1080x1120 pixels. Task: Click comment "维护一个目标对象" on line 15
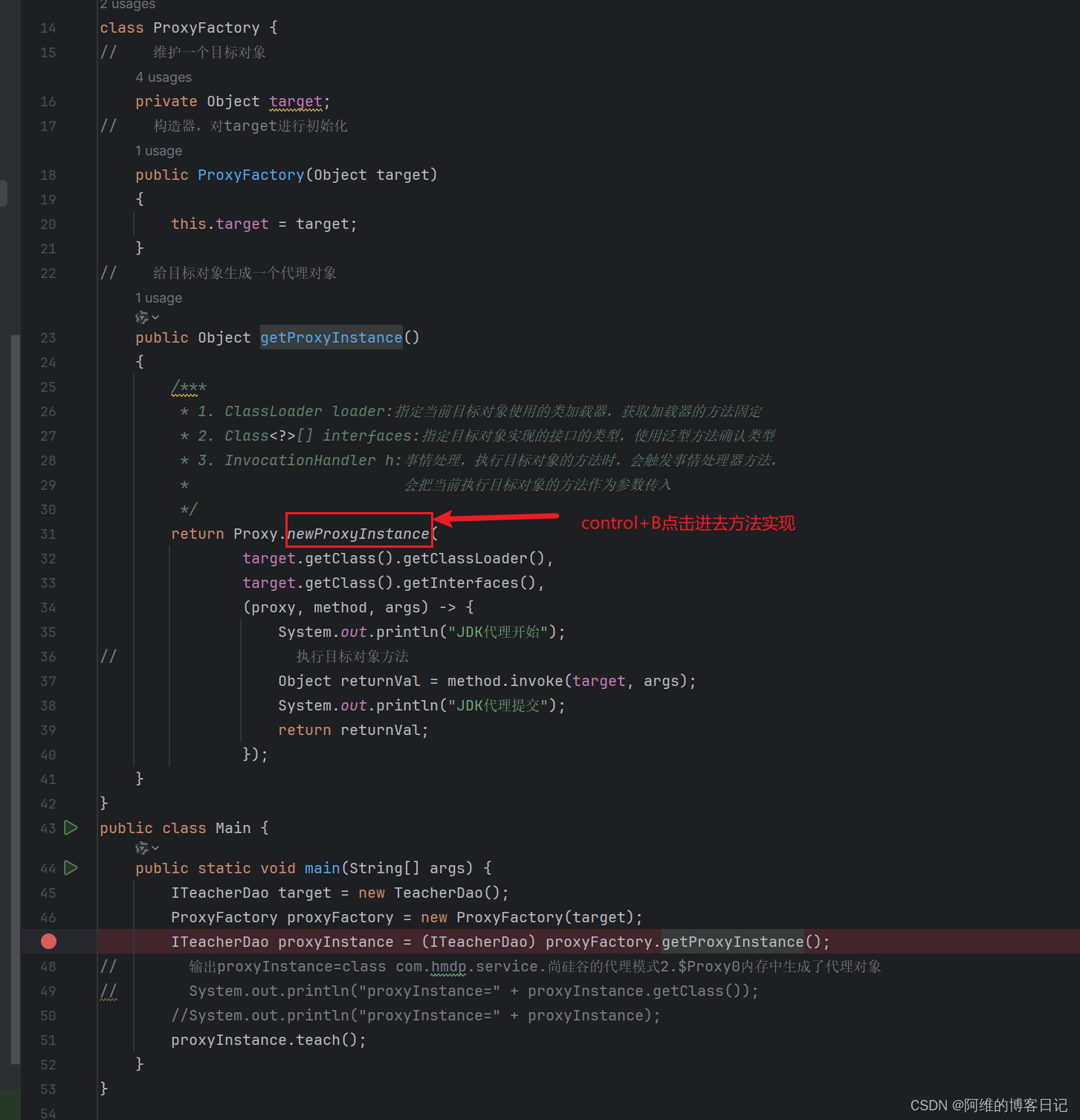coord(210,52)
